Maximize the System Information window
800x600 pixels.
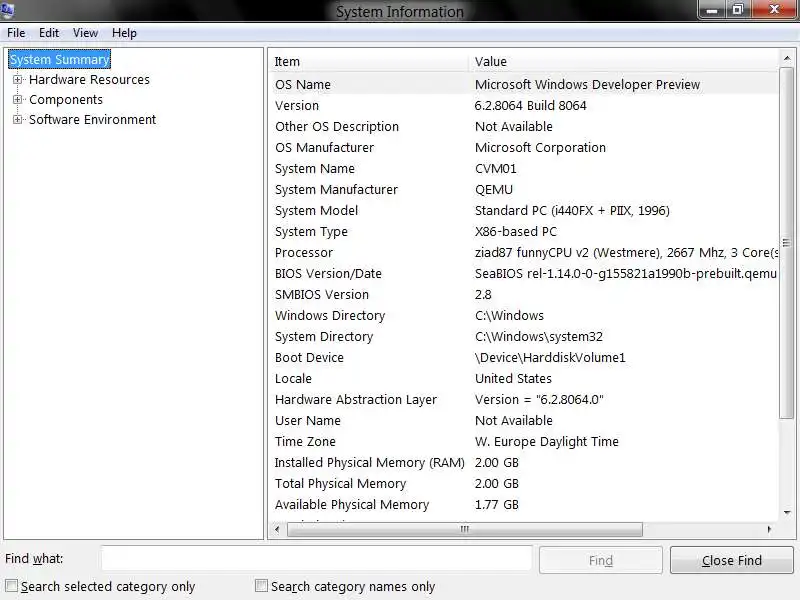click(x=738, y=10)
